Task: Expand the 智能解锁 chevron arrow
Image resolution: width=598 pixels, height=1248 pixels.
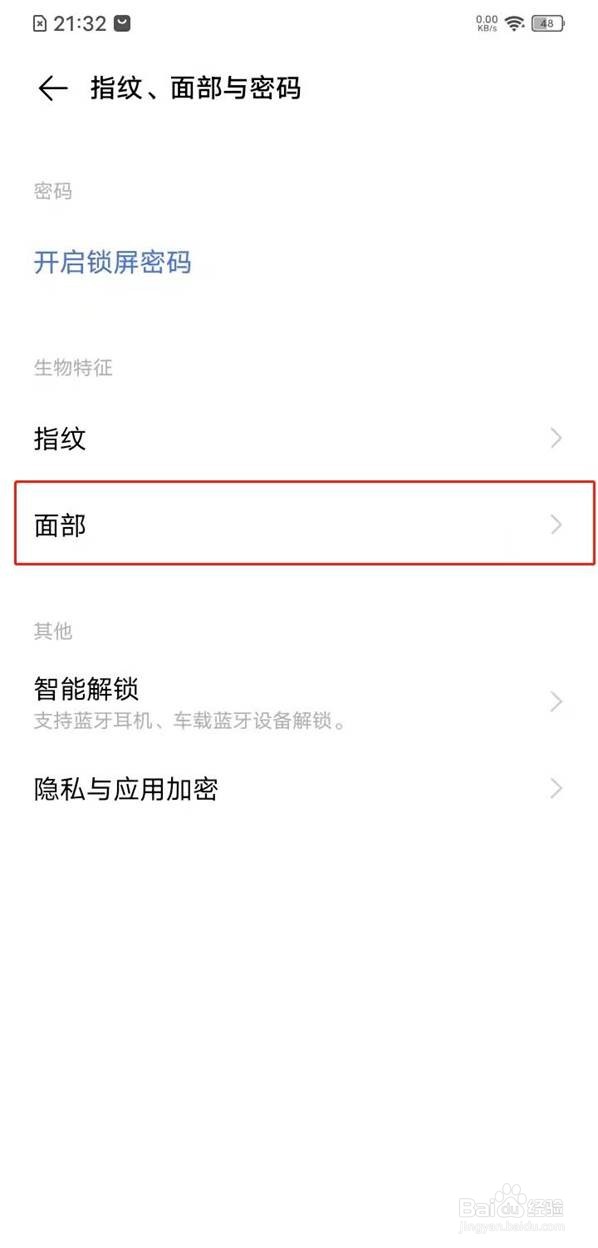Action: click(x=557, y=702)
